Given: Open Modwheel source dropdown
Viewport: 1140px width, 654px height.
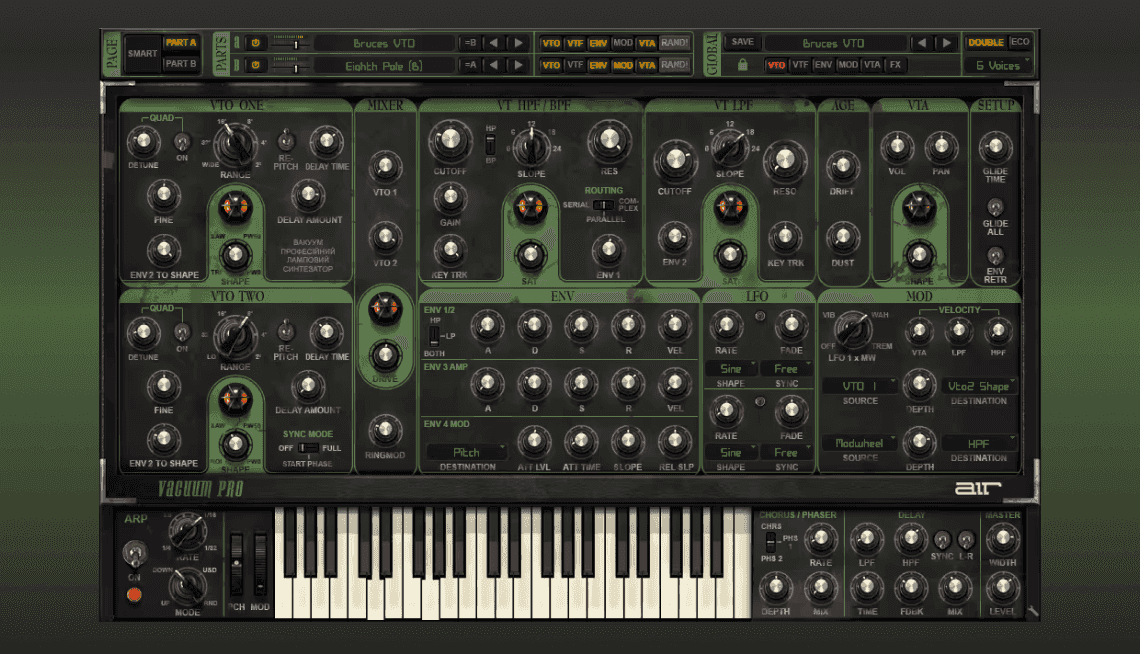Looking at the screenshot, I should coord(860,443).
